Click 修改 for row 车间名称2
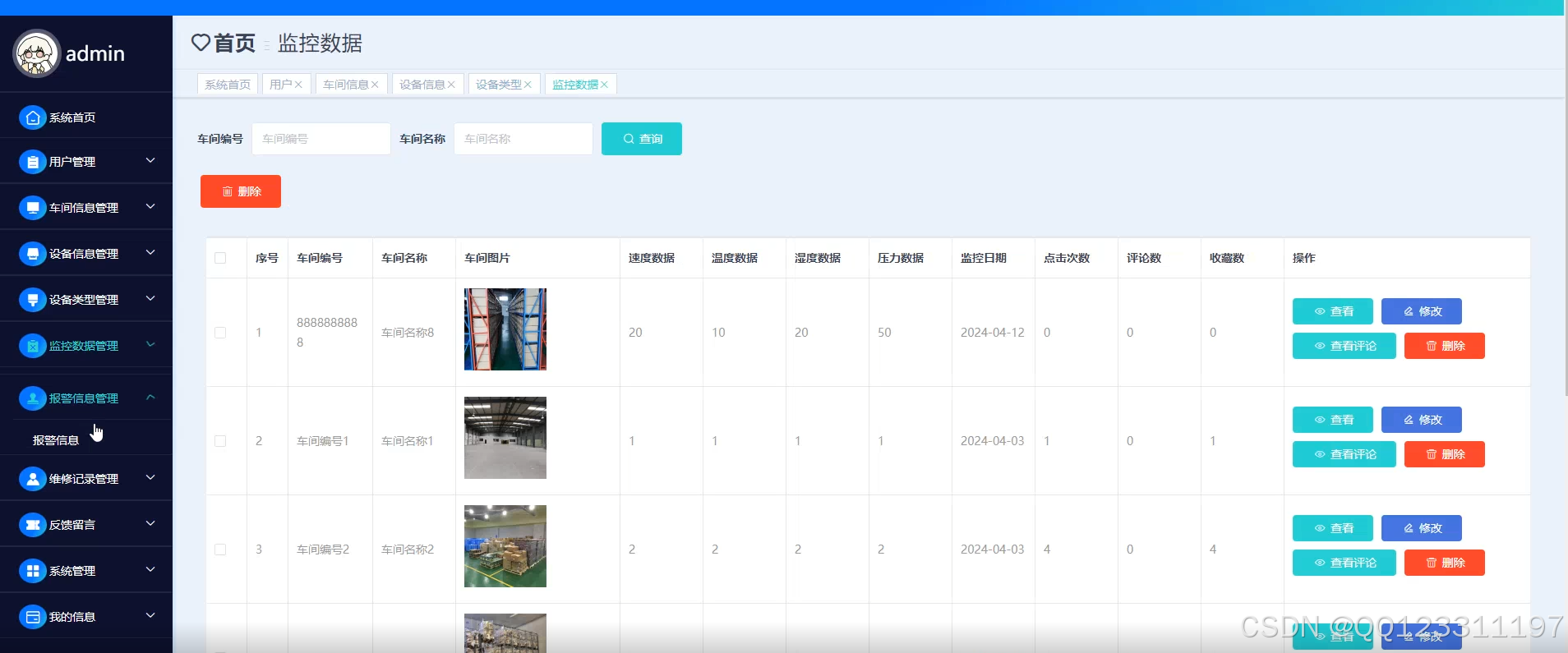Image resolution: width=1568 pixels, height=653 pixels. pos(1422,528)
